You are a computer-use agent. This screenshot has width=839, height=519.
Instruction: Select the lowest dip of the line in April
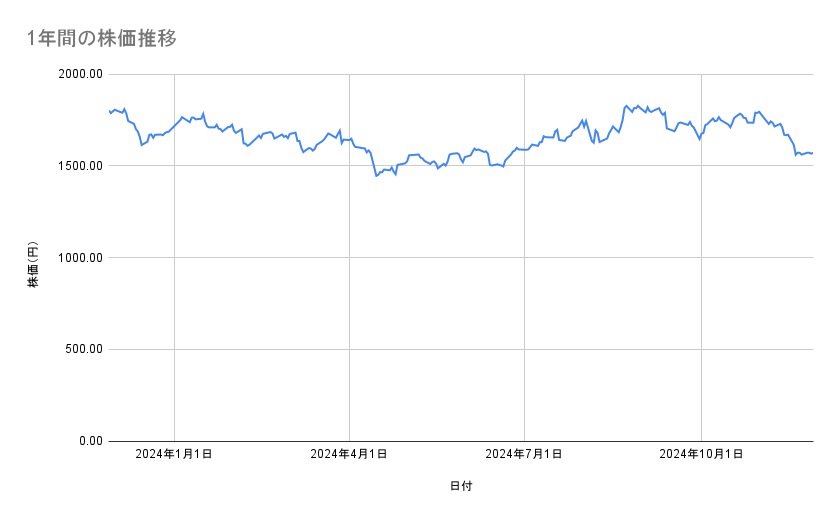coord(376,176)
